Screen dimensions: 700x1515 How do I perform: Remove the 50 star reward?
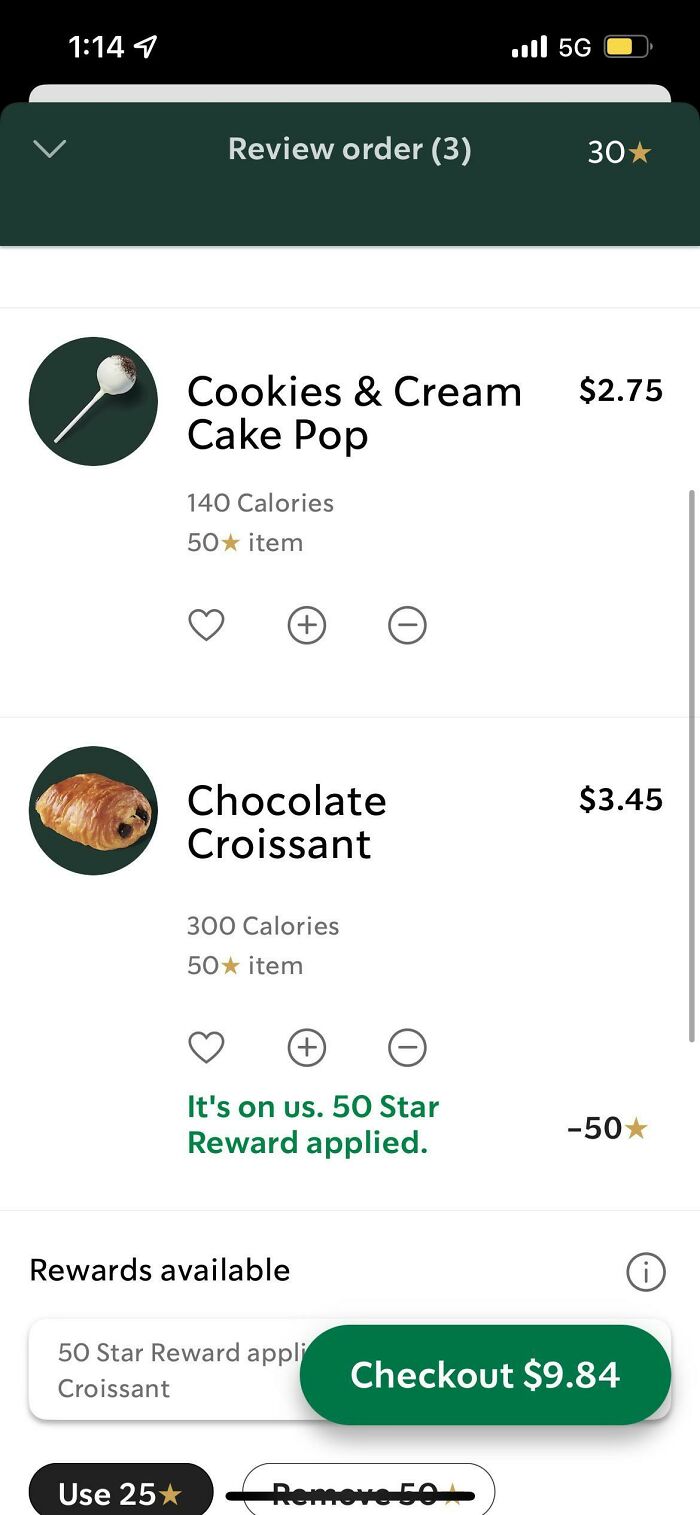(x=367, y=1492)
